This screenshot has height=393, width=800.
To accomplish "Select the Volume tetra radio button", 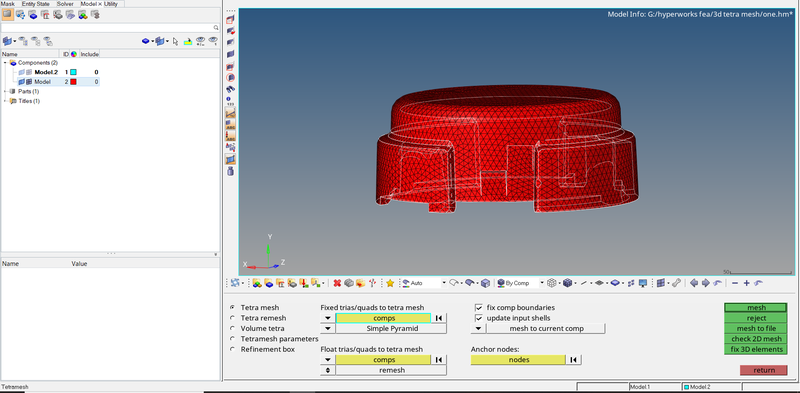I will pyautogui.click(x=233, y=328).
